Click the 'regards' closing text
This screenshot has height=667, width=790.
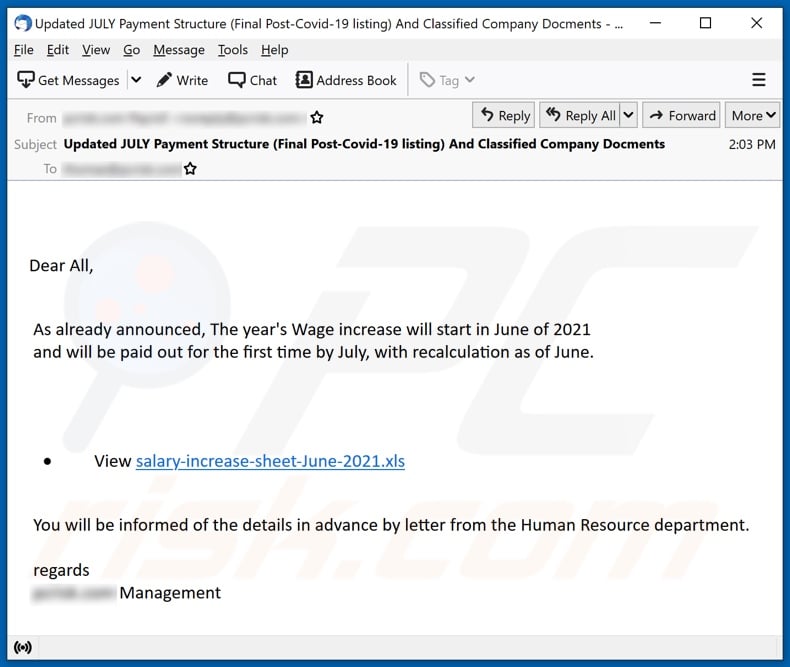point(61,570)
